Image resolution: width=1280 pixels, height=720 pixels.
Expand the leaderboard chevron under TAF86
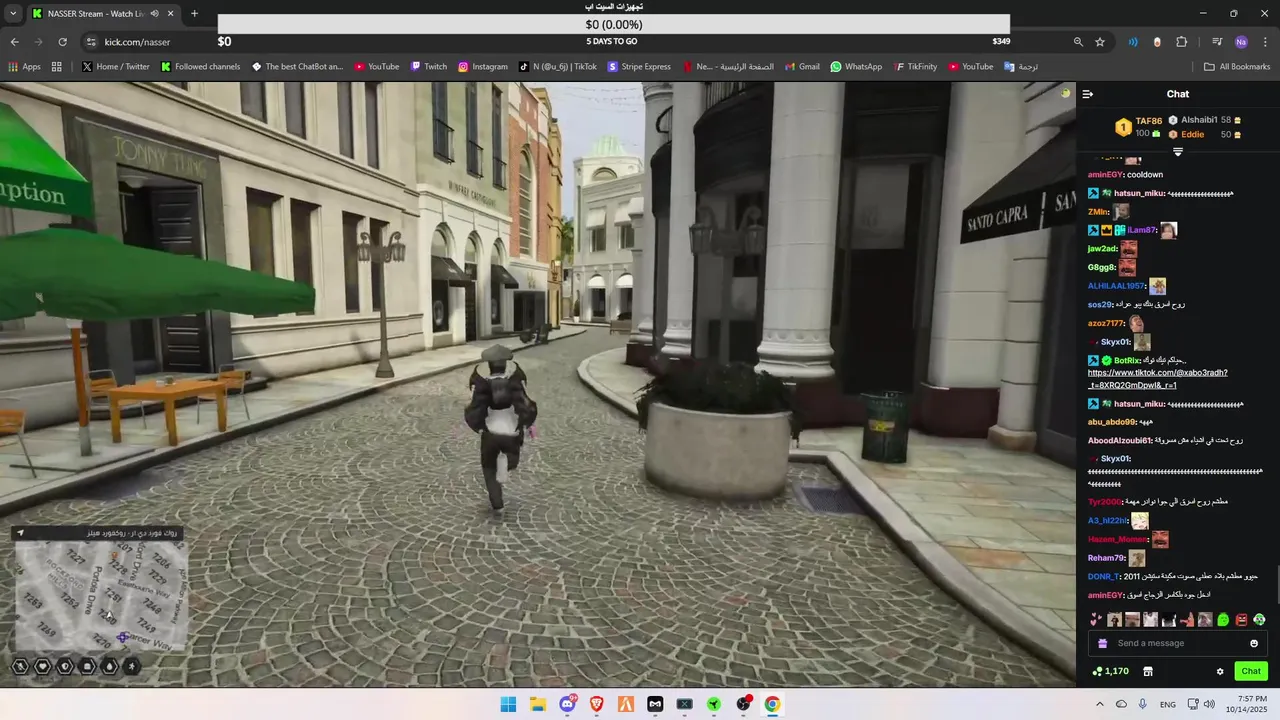(x=1178, y=152)
